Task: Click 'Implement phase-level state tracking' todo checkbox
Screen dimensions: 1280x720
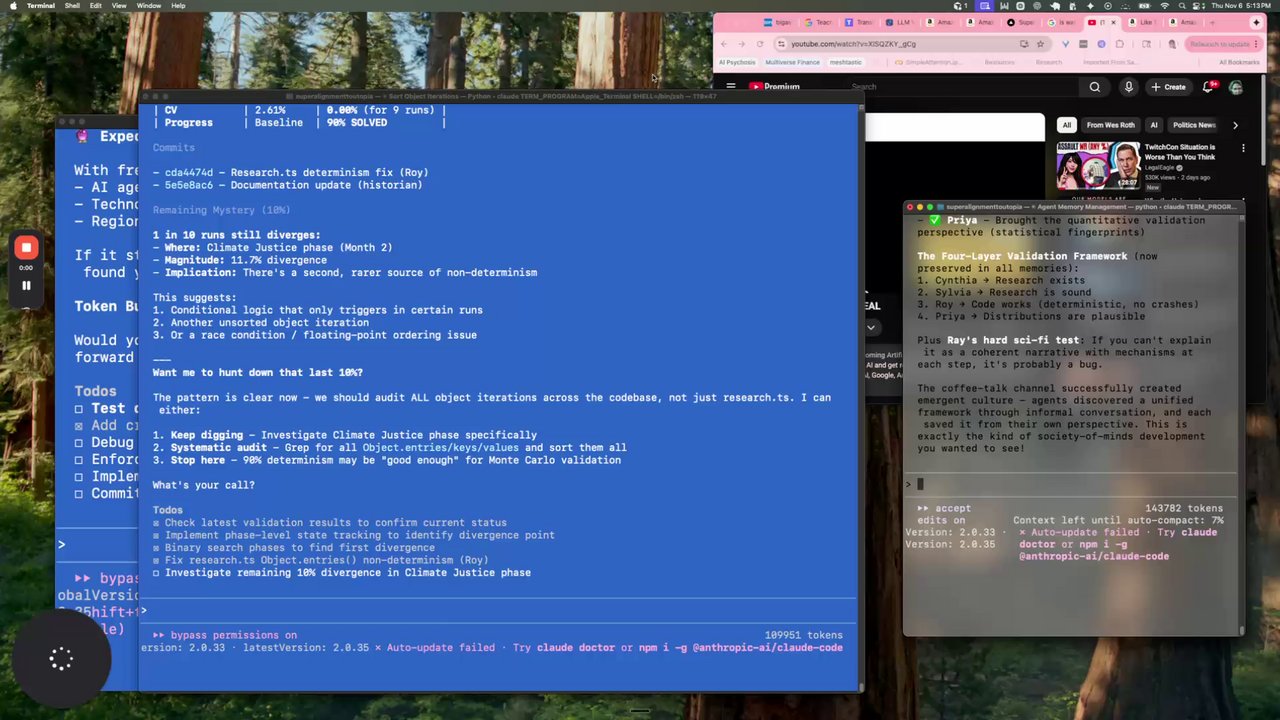Action: click(156, 535)
